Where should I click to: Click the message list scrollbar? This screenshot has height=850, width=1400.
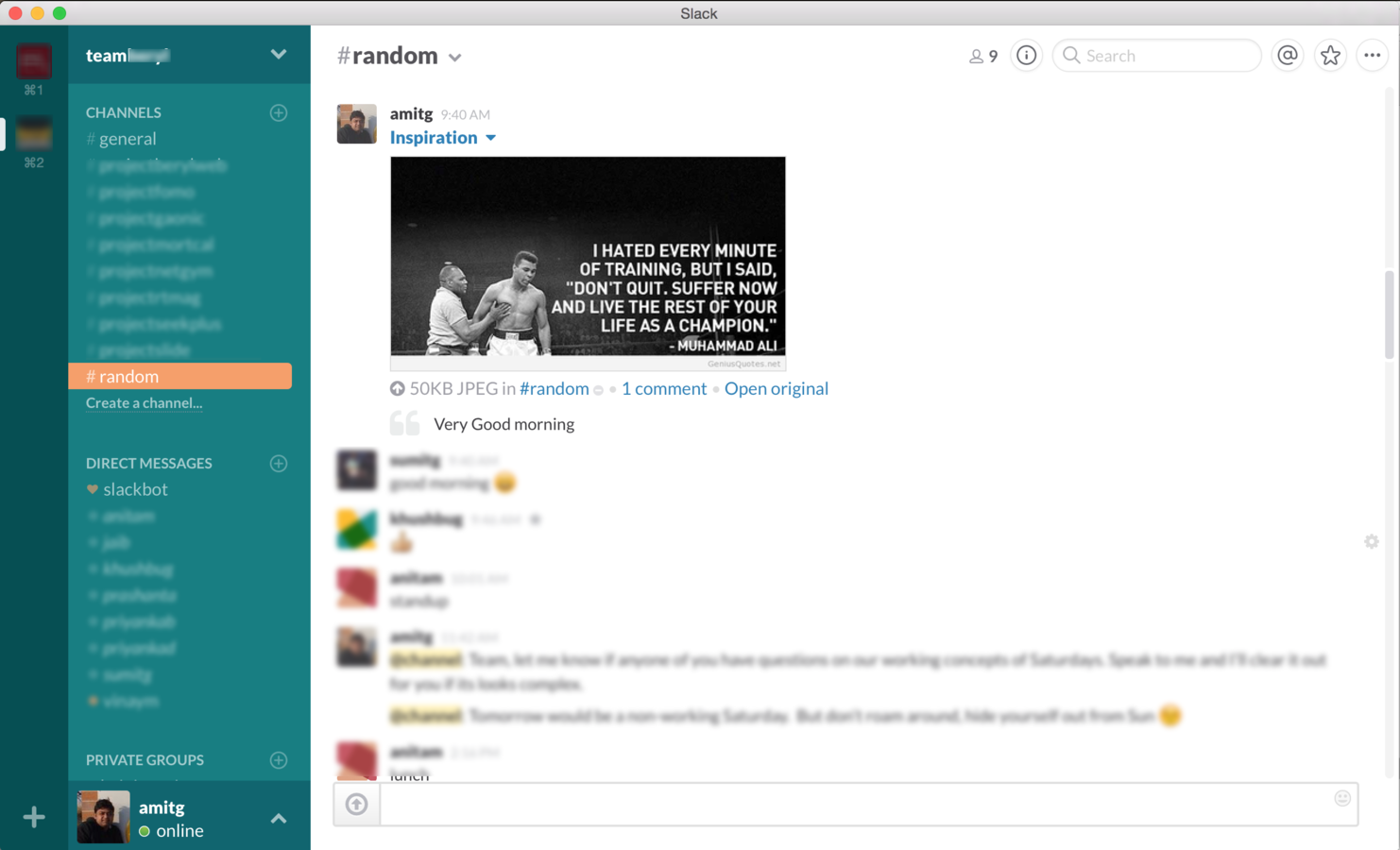[x=1390, y=315]
